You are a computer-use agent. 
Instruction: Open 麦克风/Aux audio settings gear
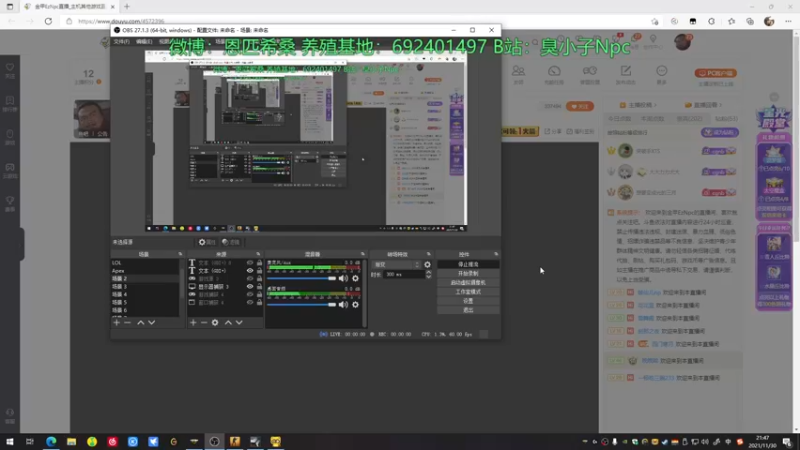(355, 278)
